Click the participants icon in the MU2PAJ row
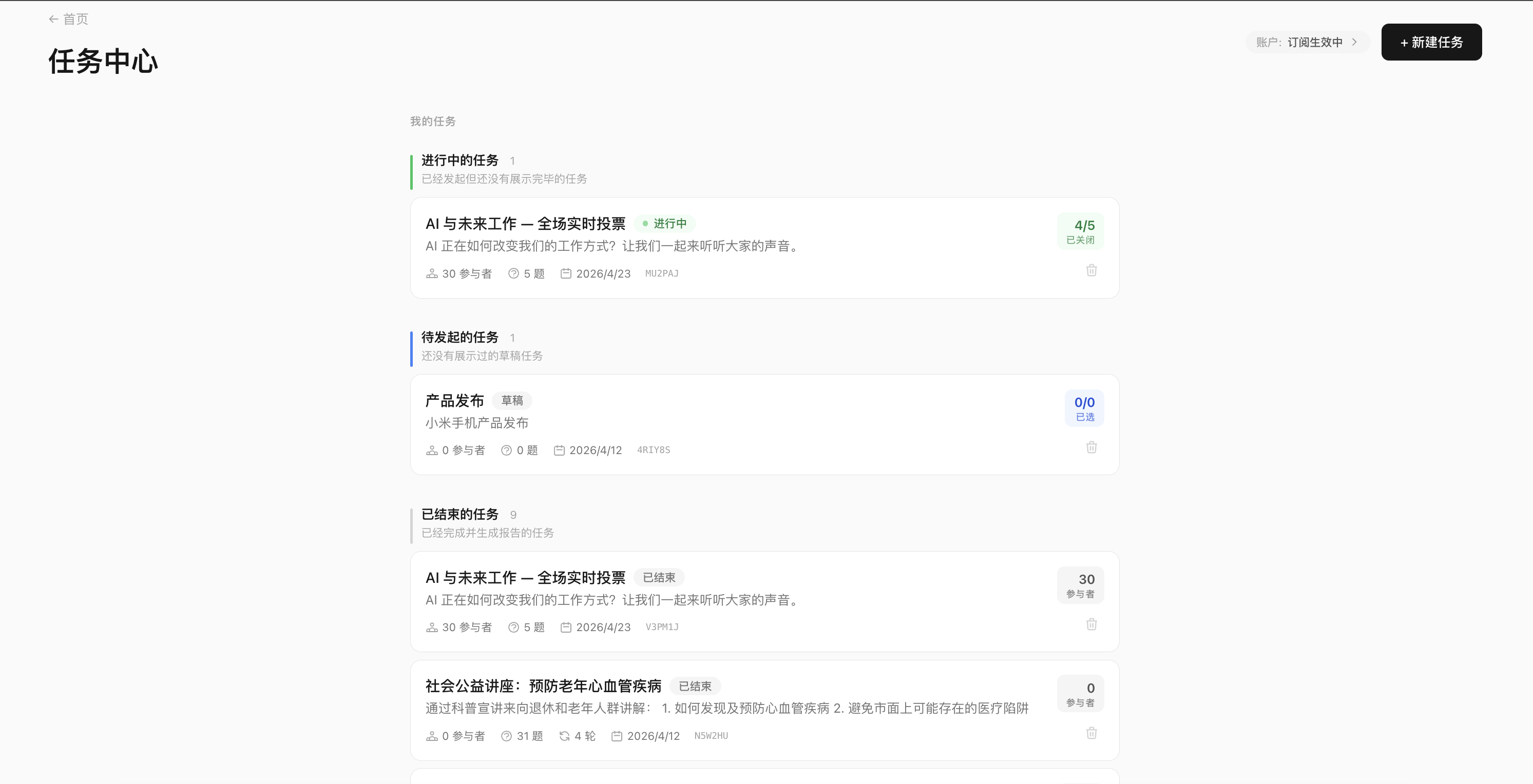The image size is (1533, 784). (432, 273)
